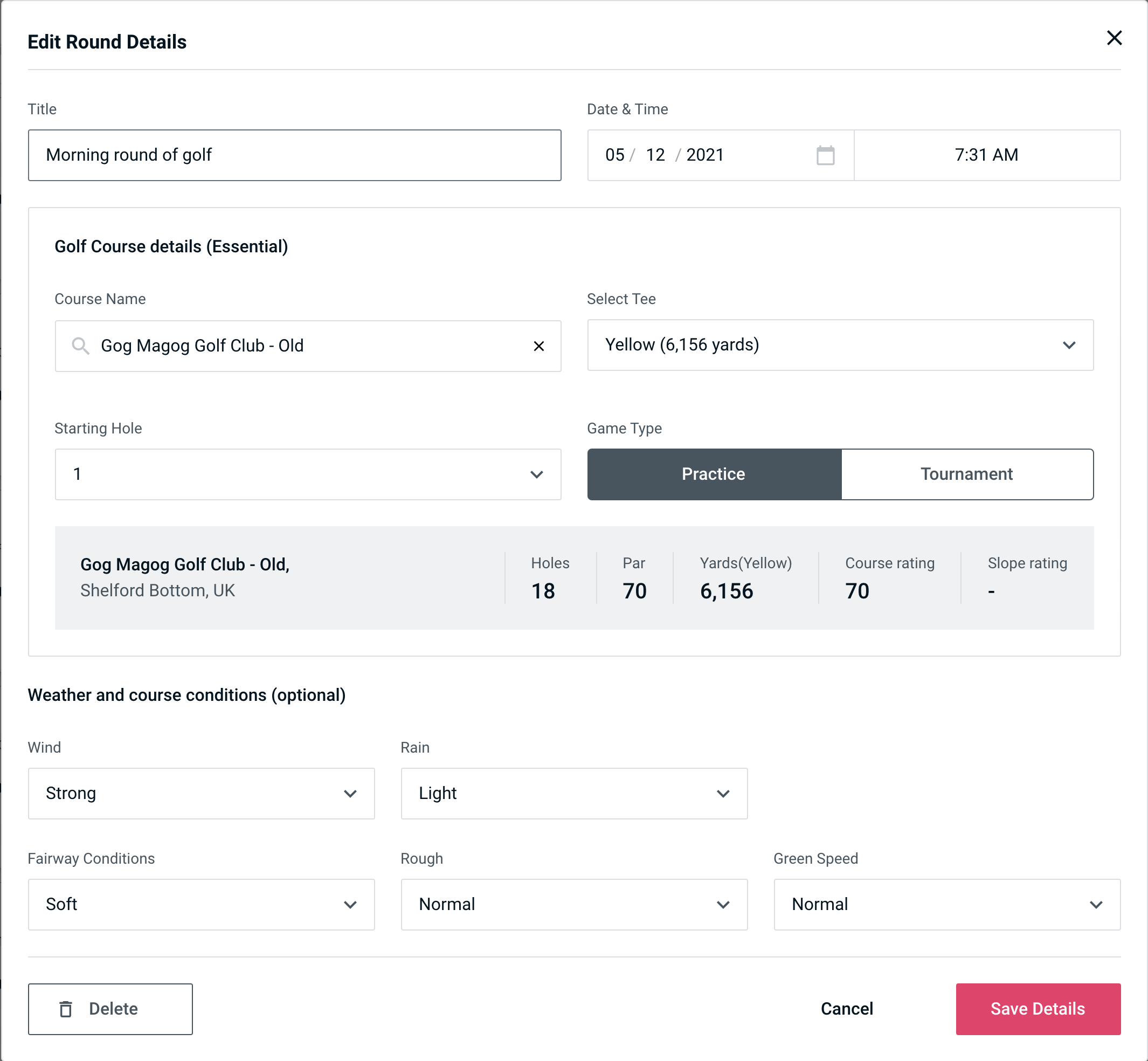Click the clear (X) icon in Course Name

click(x=540, y=346)
